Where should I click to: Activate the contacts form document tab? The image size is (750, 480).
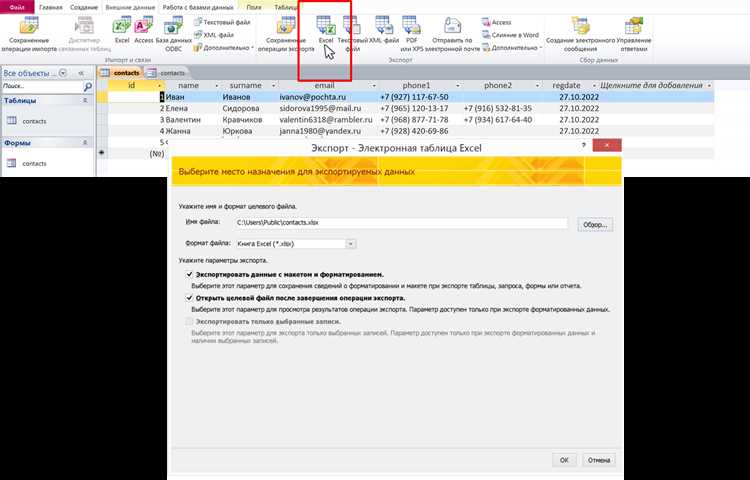[x=167, y=73]
